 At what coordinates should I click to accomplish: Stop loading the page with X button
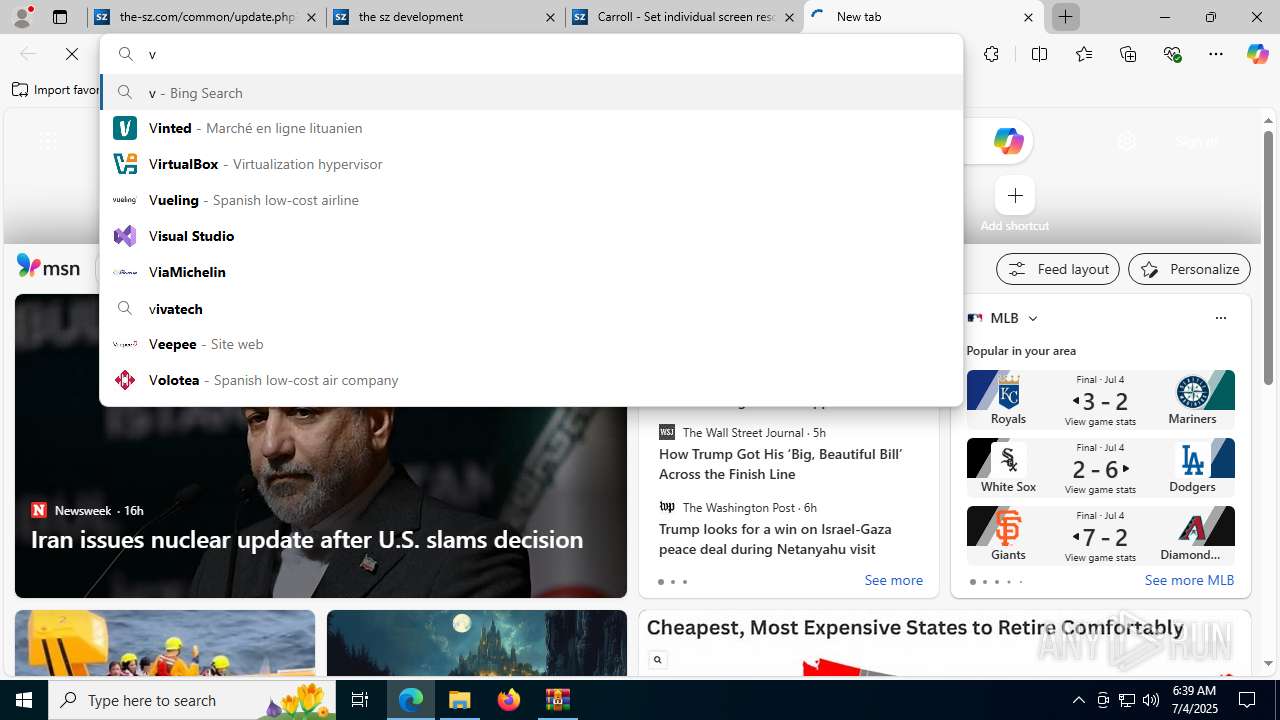(x=72, y=54)
